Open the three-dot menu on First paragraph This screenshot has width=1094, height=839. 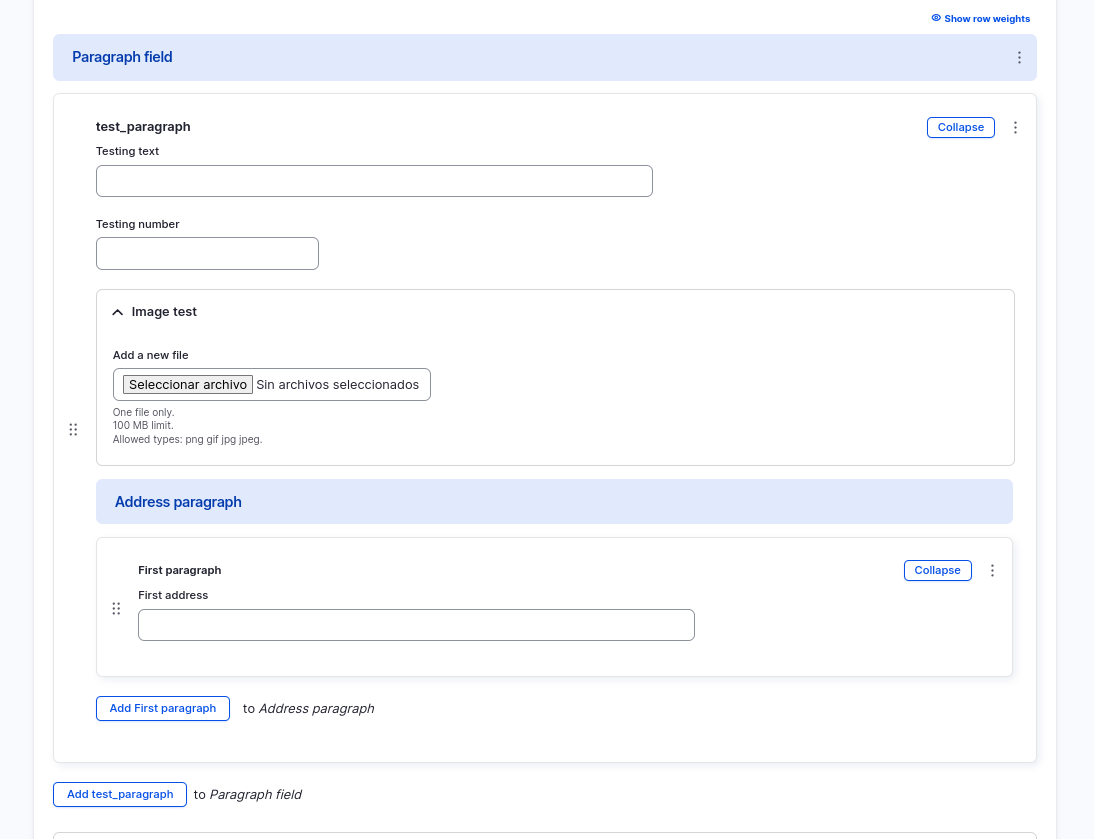pyautogui.click(x=992, y=570)
